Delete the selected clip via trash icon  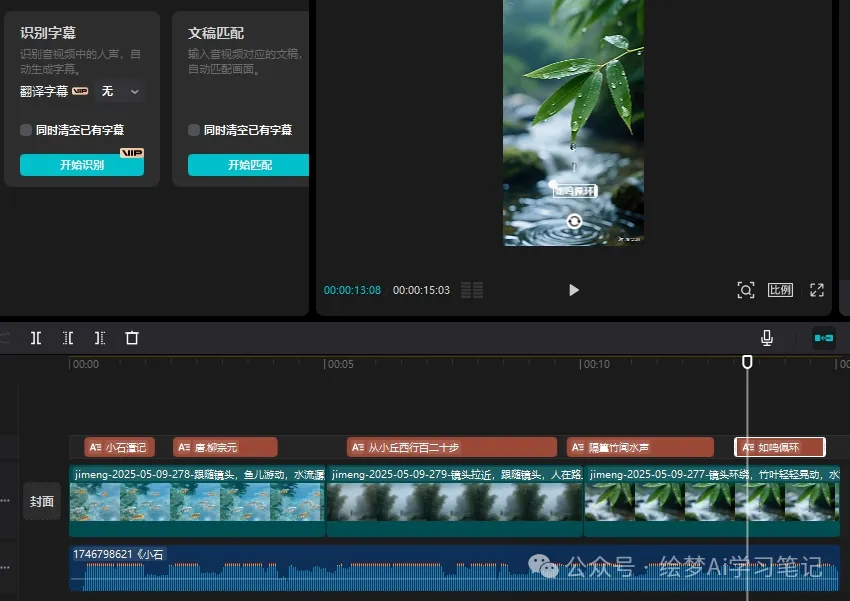pos(132,338)
